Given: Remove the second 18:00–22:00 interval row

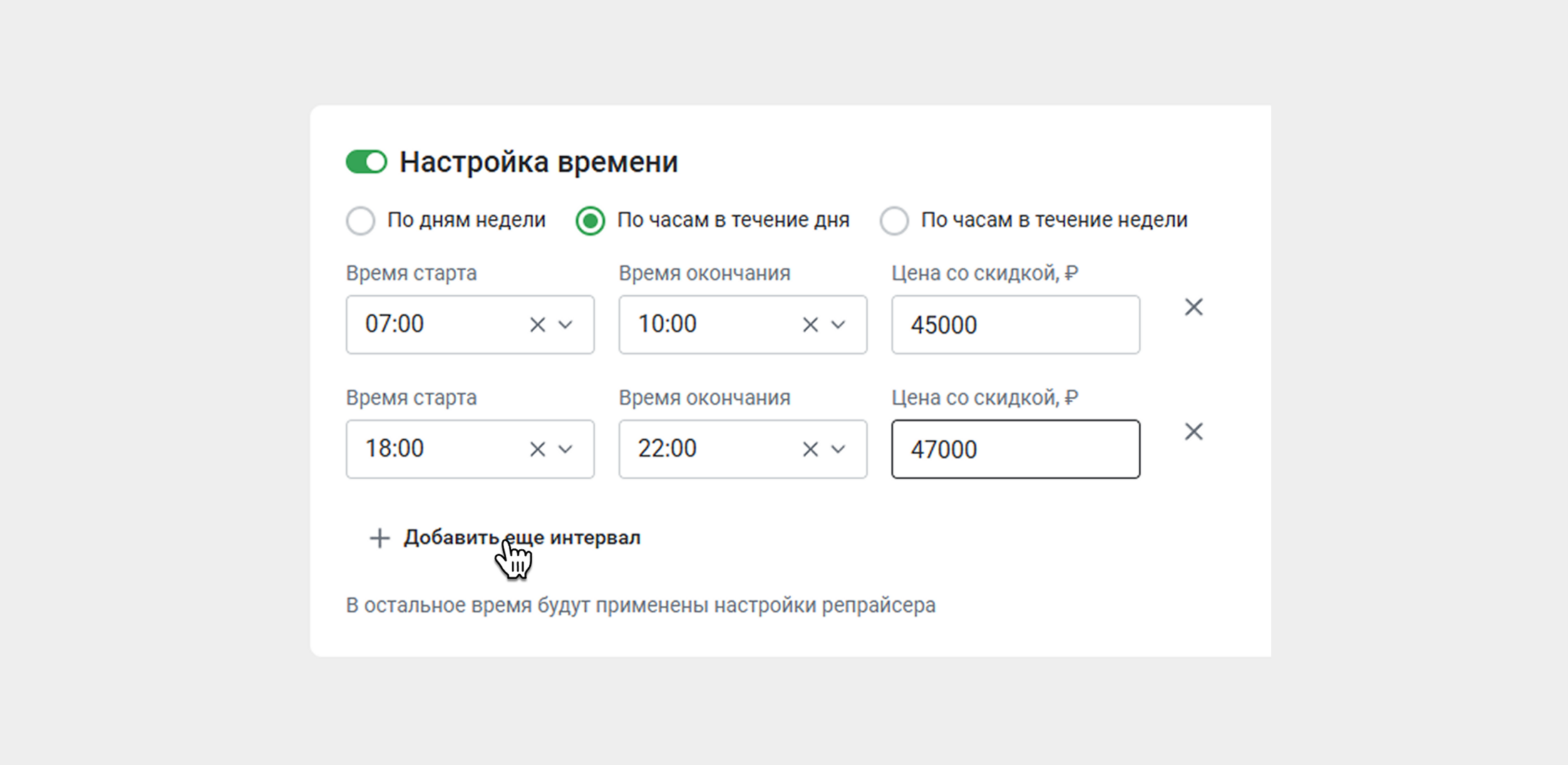Looking at the screenshot, I should 1194,431.
